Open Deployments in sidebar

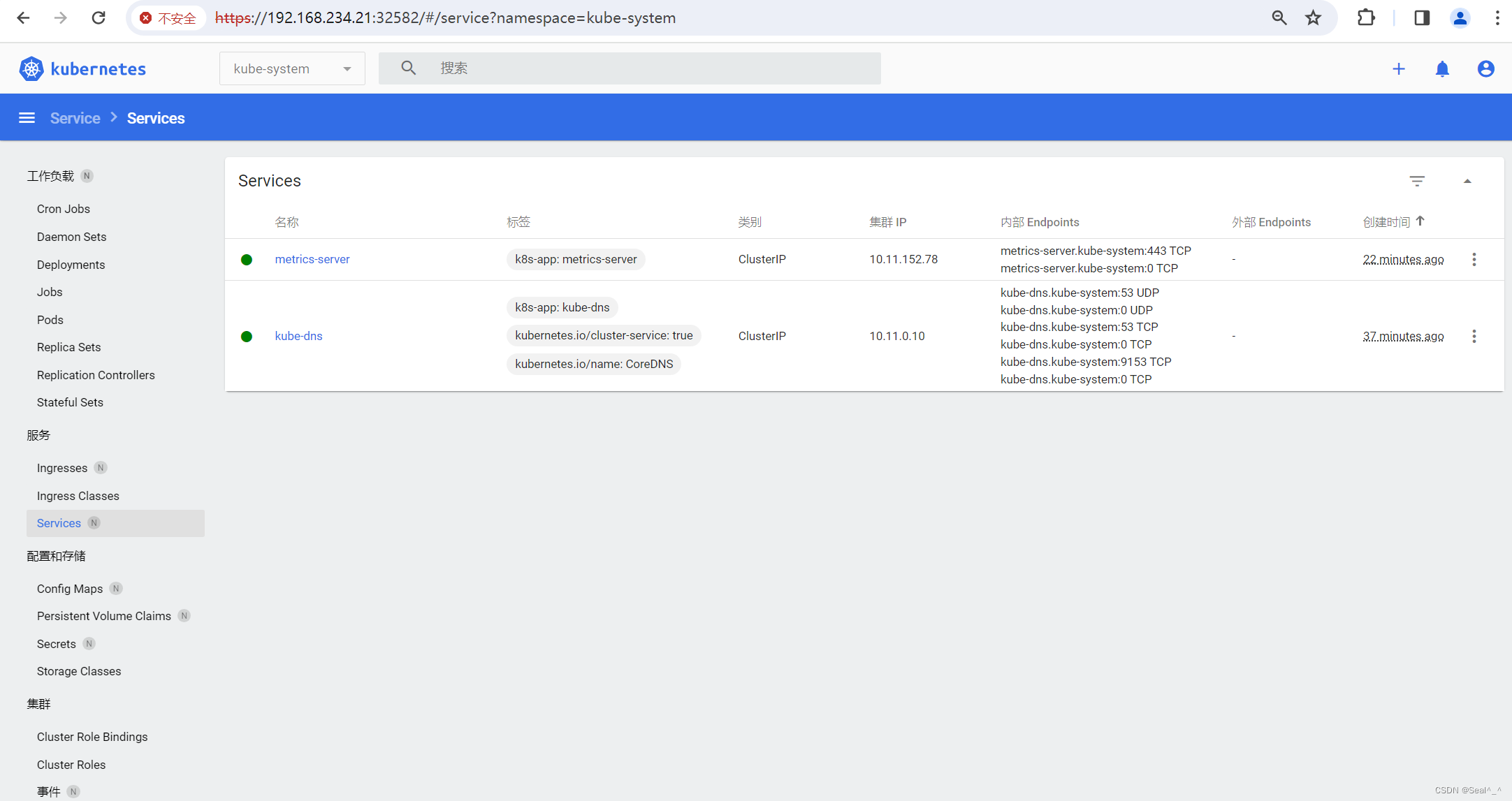[x=71, y=265]
